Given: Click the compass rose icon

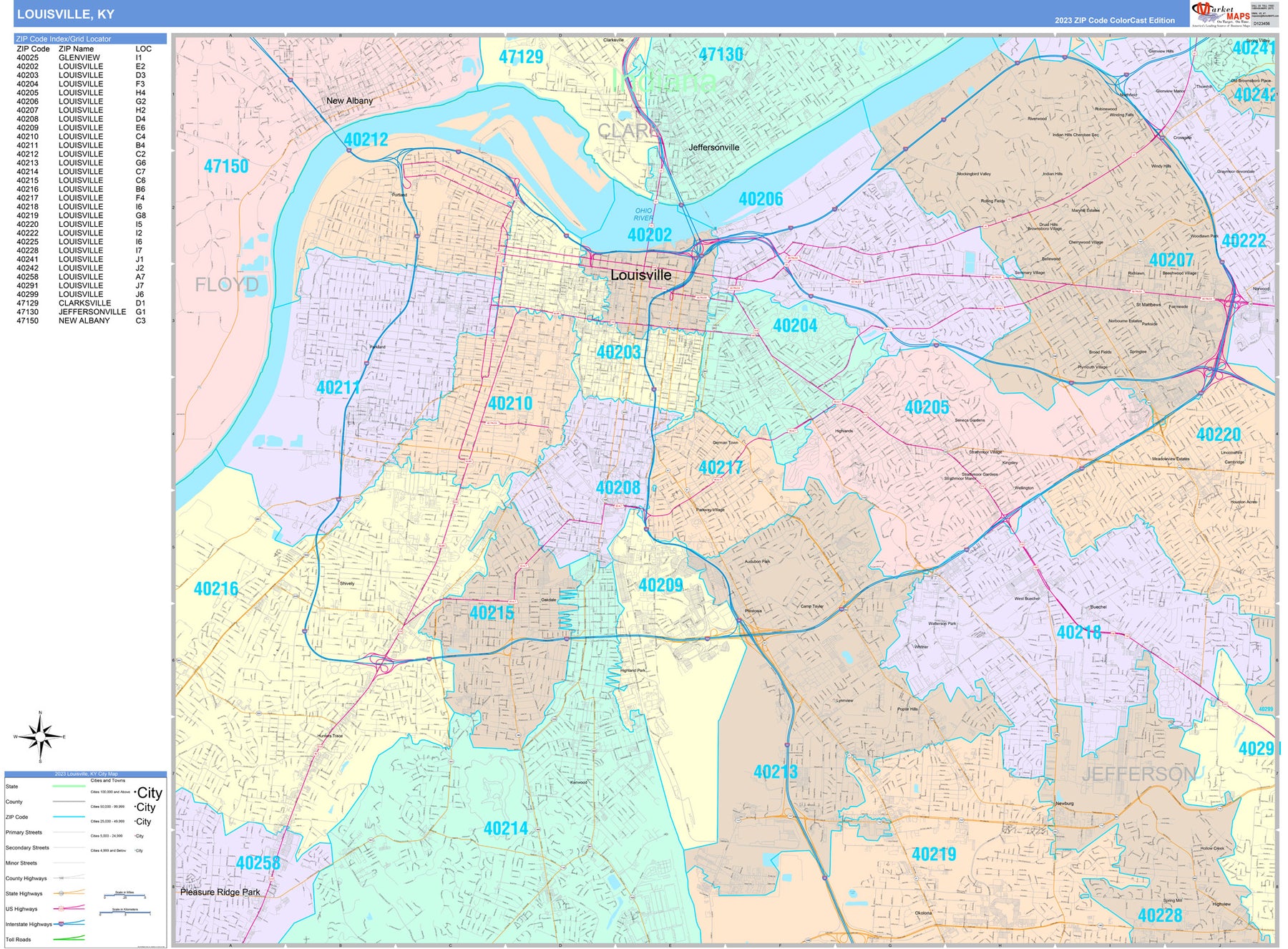Looking at the screenshot, I should tap(41, 736).
